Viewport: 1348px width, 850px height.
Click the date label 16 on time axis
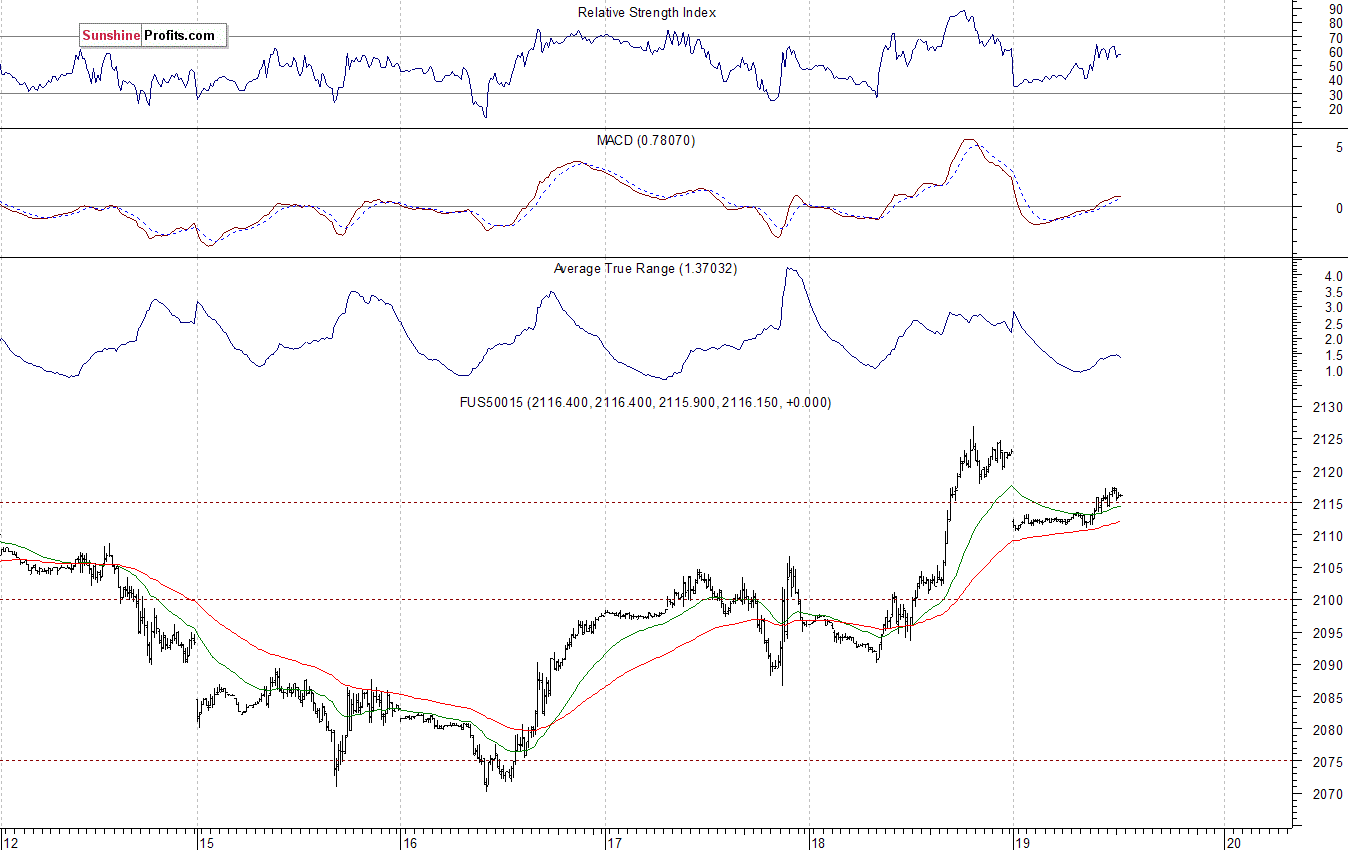409,842
